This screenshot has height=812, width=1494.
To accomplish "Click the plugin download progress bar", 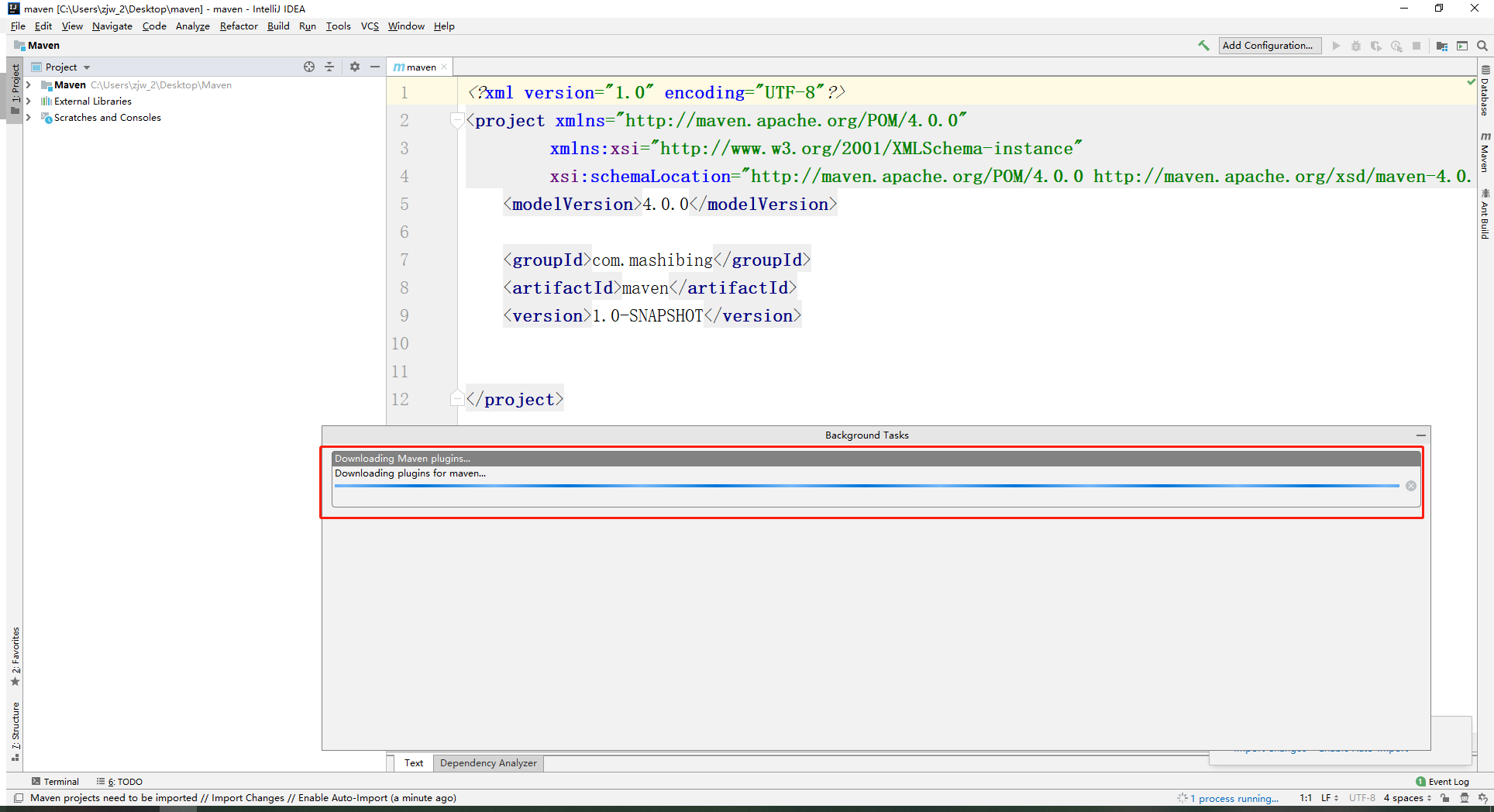I will (866, 486).
